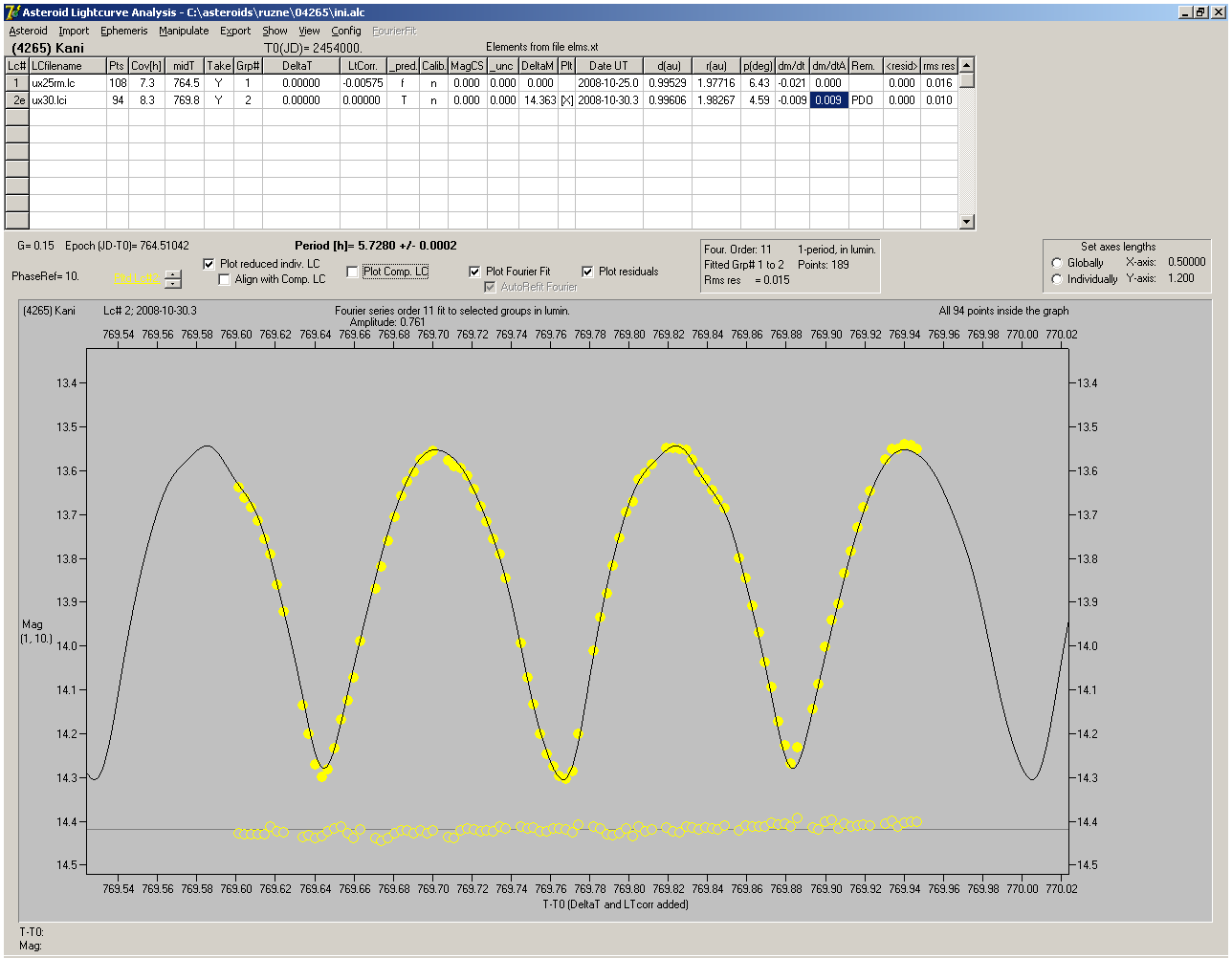This screenshot has width=1232, height=958.
Task: Click the [X] Plt cell in row 2
Action: coord(566,99)
